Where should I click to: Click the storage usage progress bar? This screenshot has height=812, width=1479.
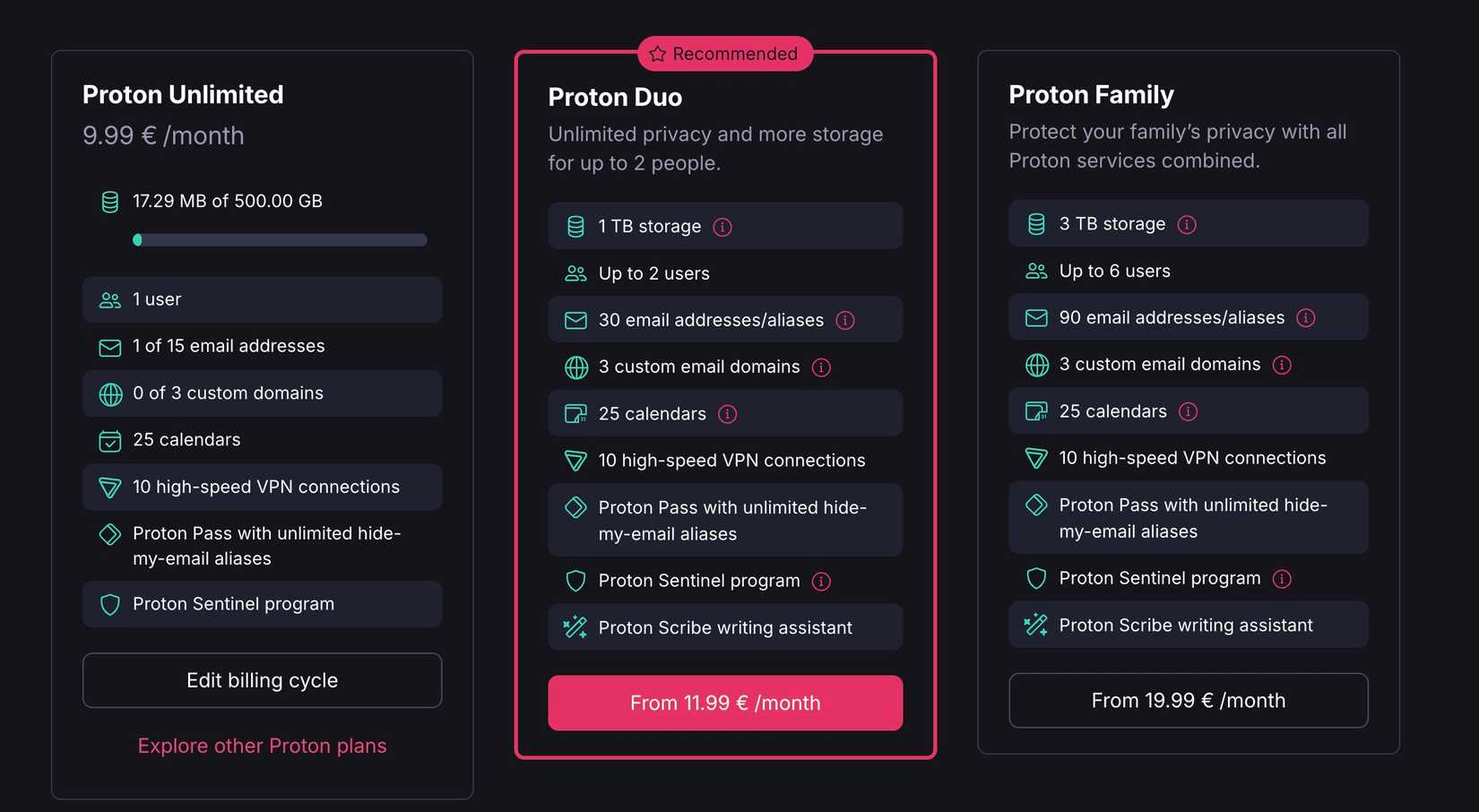point(280,239)
